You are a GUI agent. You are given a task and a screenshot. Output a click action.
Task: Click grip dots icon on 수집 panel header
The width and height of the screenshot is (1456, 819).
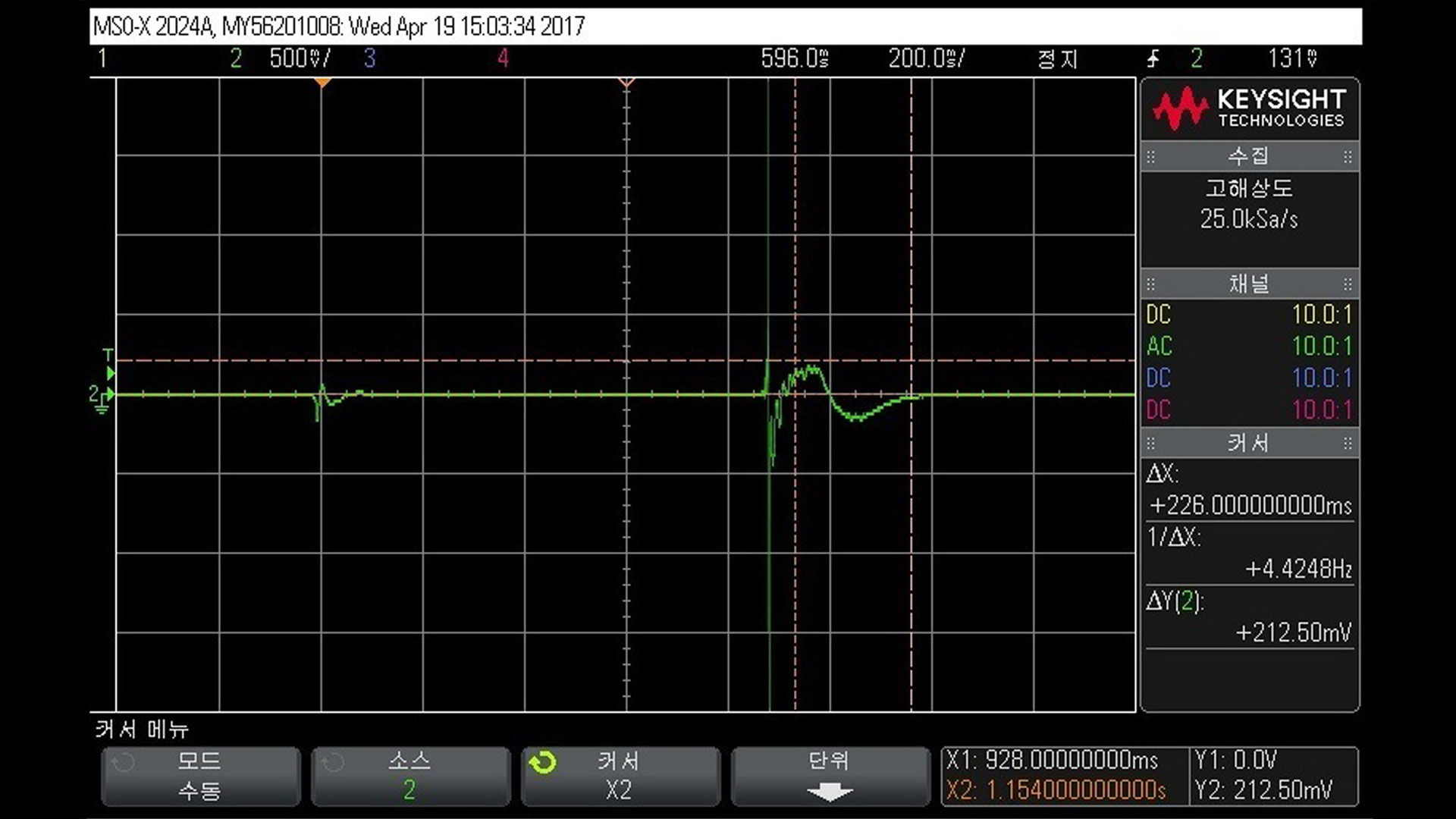coord(1151,157)
